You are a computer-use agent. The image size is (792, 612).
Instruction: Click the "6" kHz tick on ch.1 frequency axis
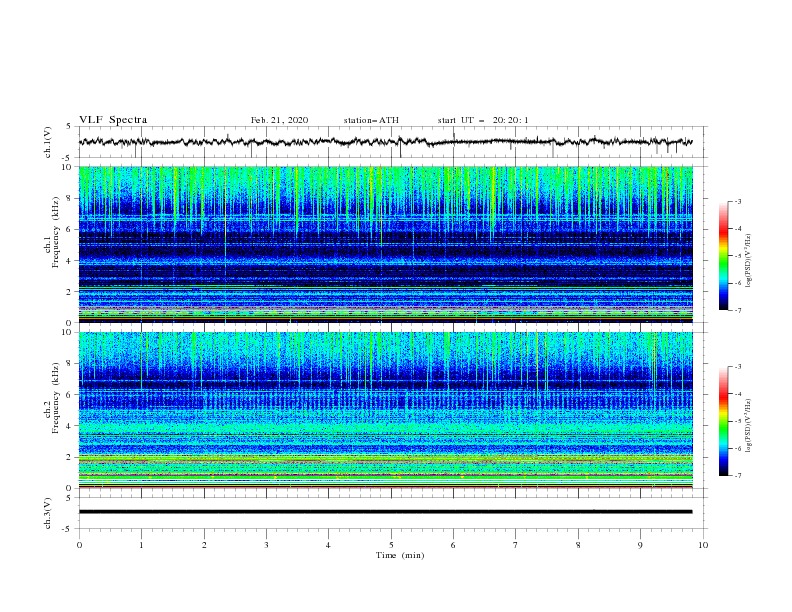70,229
